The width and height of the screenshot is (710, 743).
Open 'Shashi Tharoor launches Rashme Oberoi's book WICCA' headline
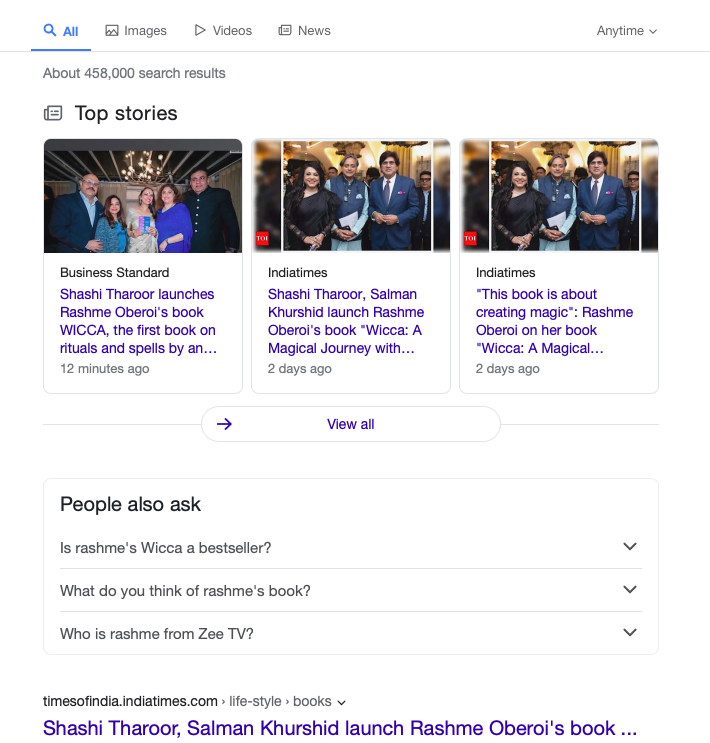[x=138, y=321]
